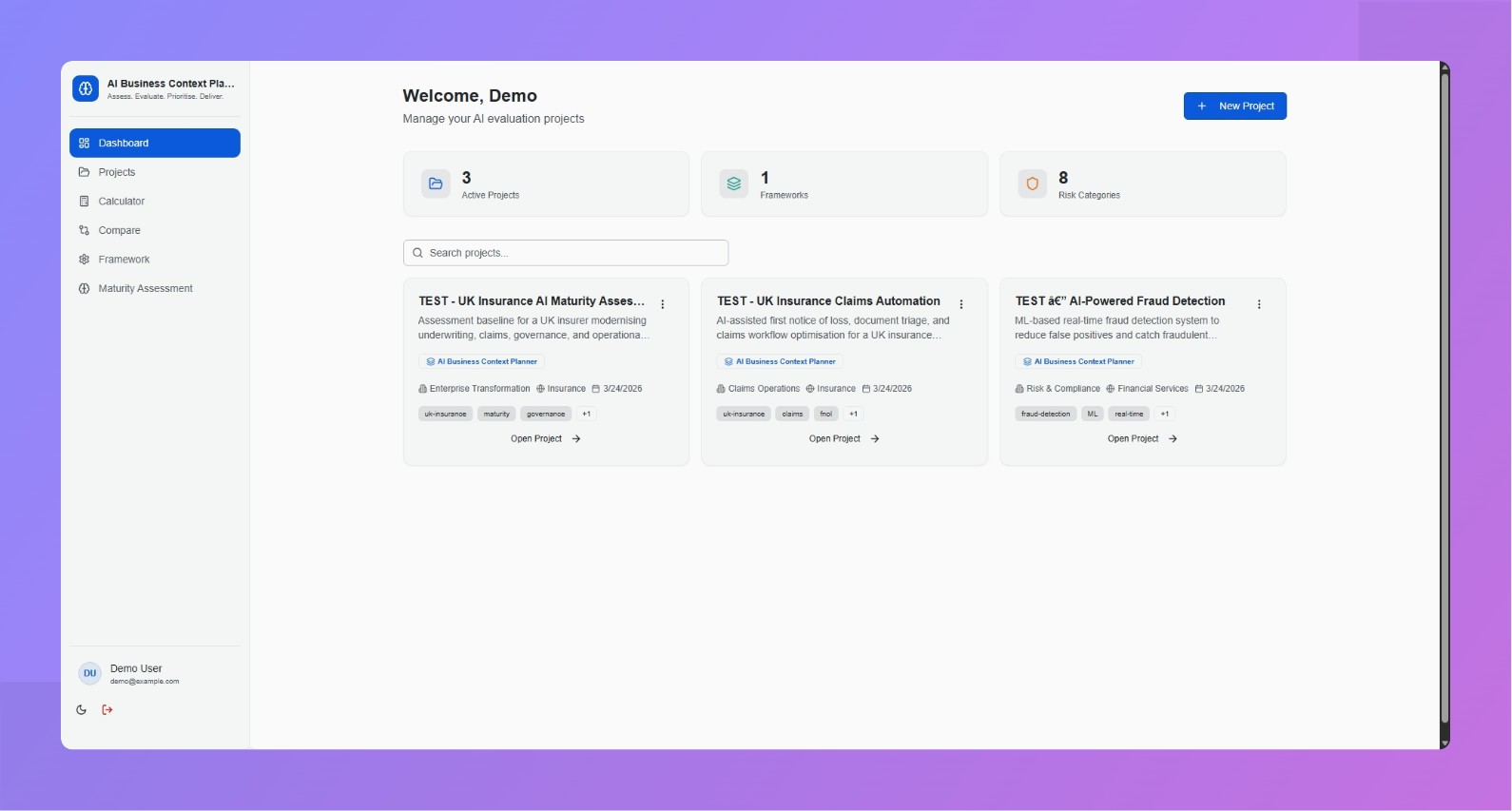
Task: Click the ML tag
Action: [x=1093, y=414]
